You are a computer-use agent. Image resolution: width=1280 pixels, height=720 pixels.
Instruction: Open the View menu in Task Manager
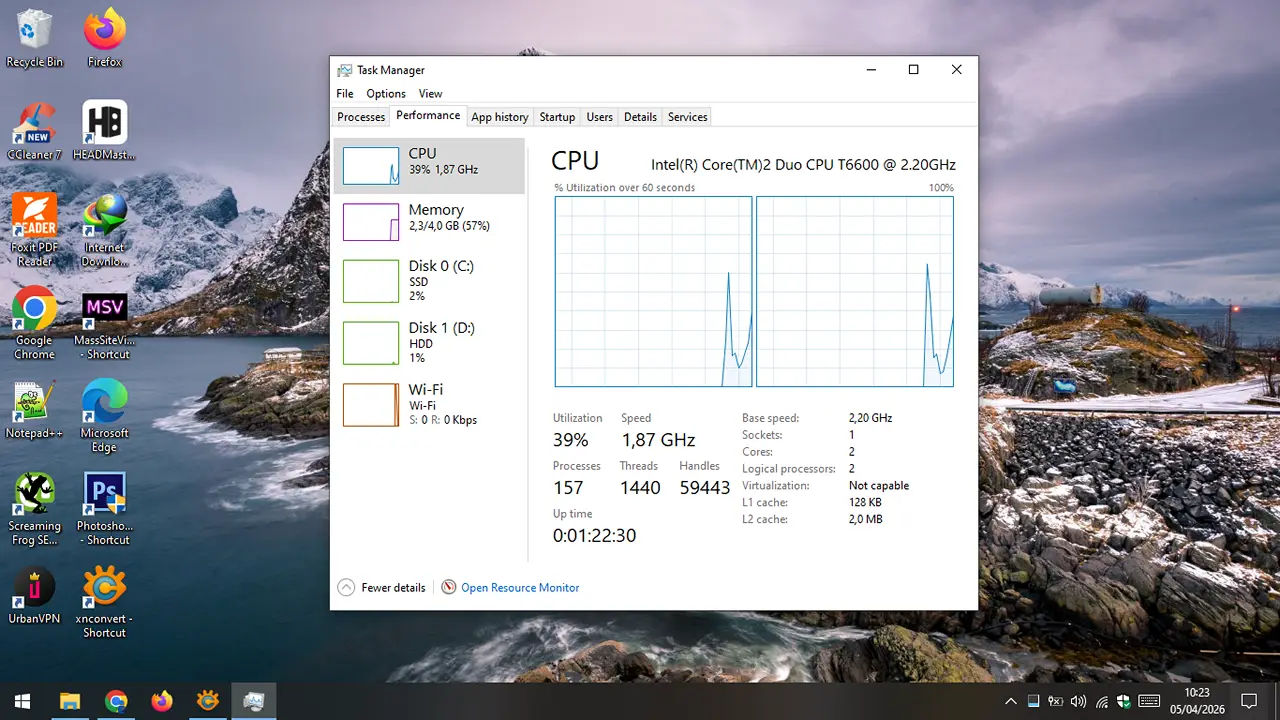click(430, 94)
